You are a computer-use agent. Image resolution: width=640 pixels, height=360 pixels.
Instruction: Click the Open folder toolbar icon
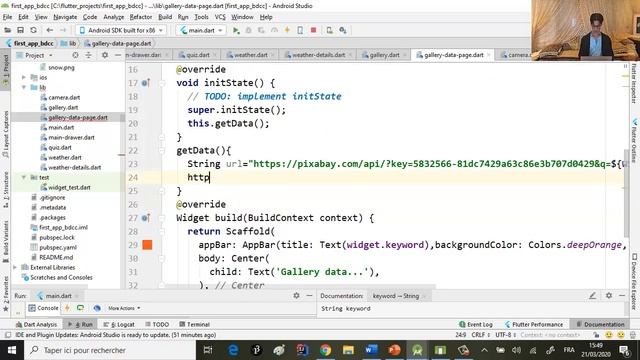pos(7,30)
